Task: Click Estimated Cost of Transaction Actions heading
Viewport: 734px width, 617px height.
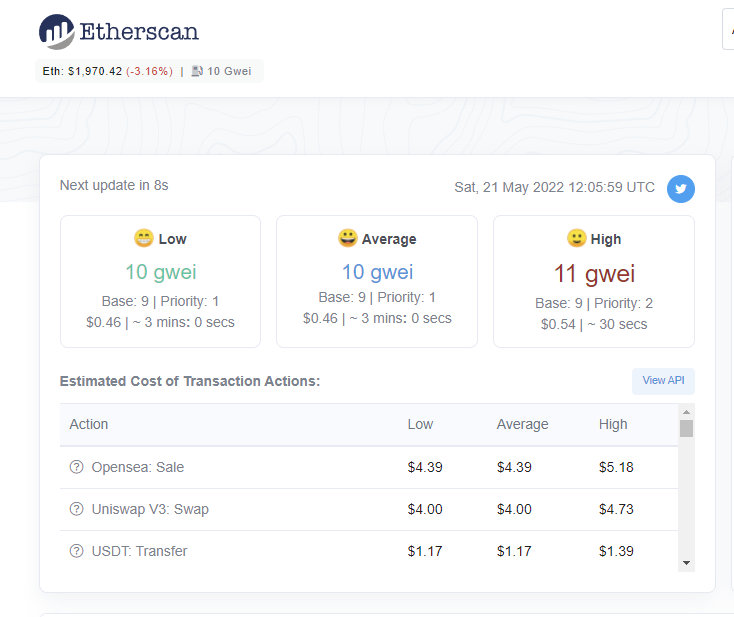Action: [190, 381]
